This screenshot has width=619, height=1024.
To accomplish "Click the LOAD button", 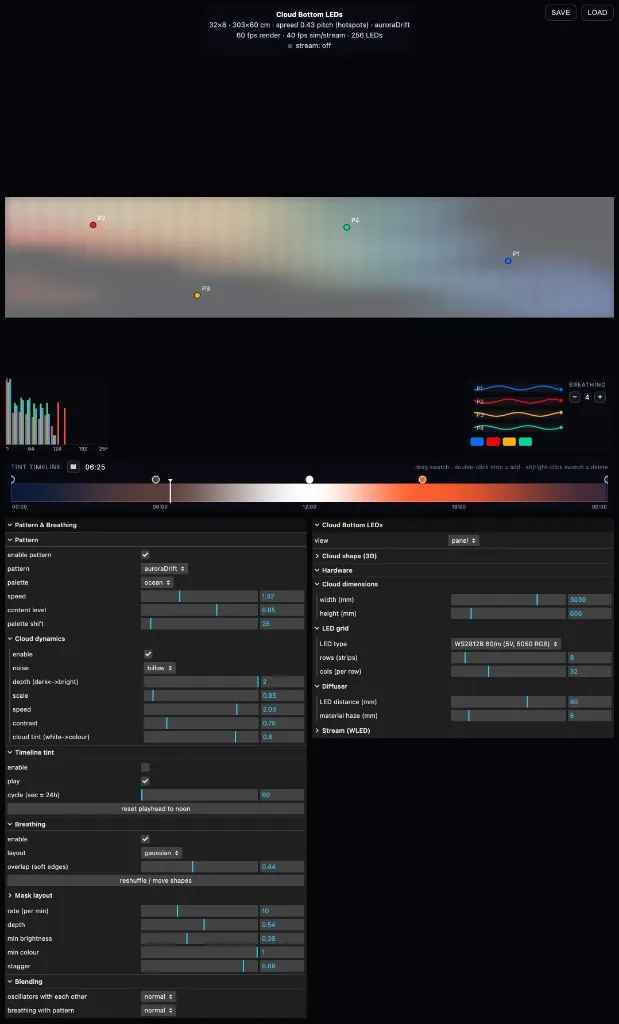I will pyautogui.click(x=597, y=12).
